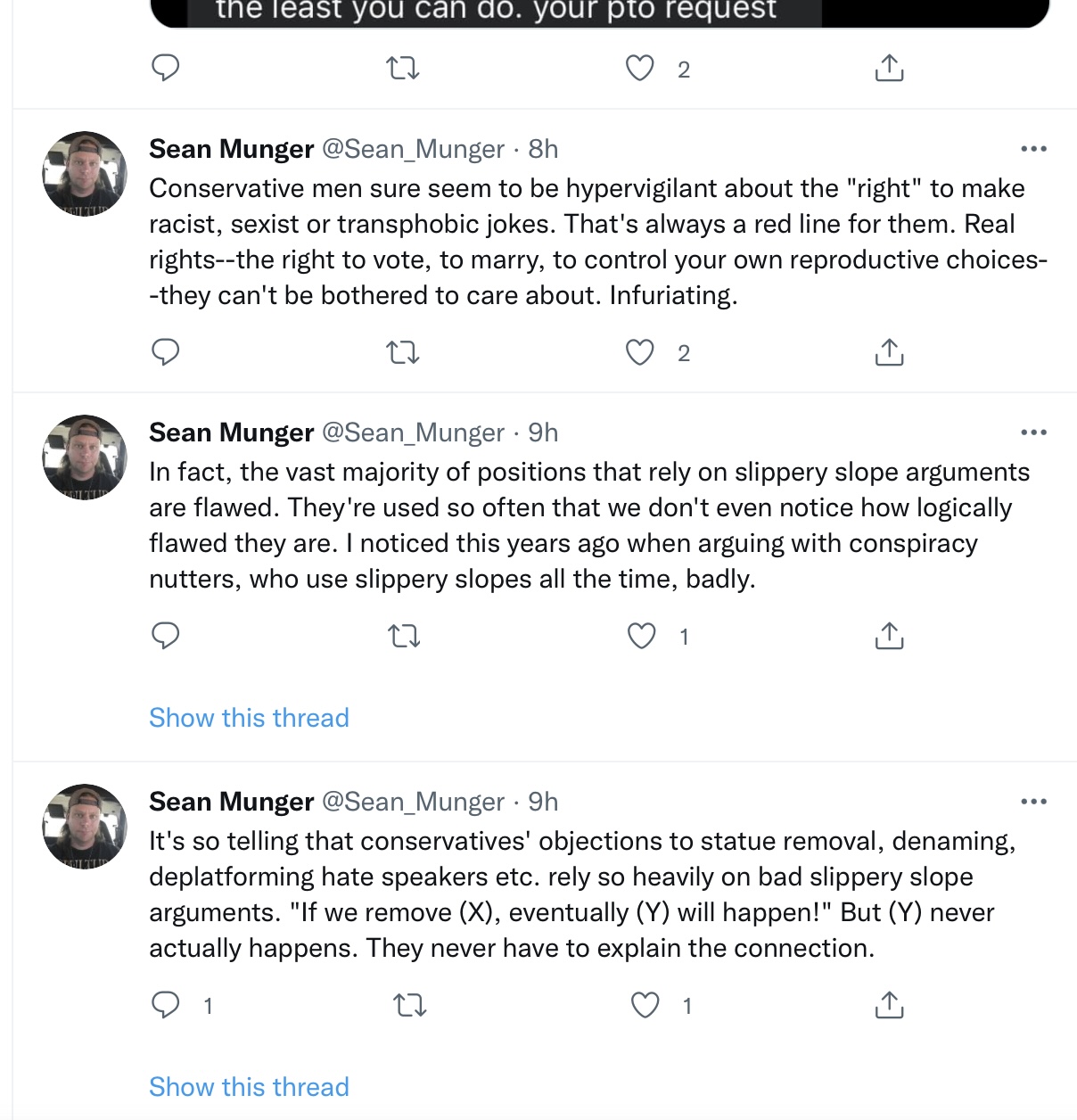Screen dimensions: 1077x1120
Task: Reply to the 'Conservative men' tweet
Action: pos(166,352)
